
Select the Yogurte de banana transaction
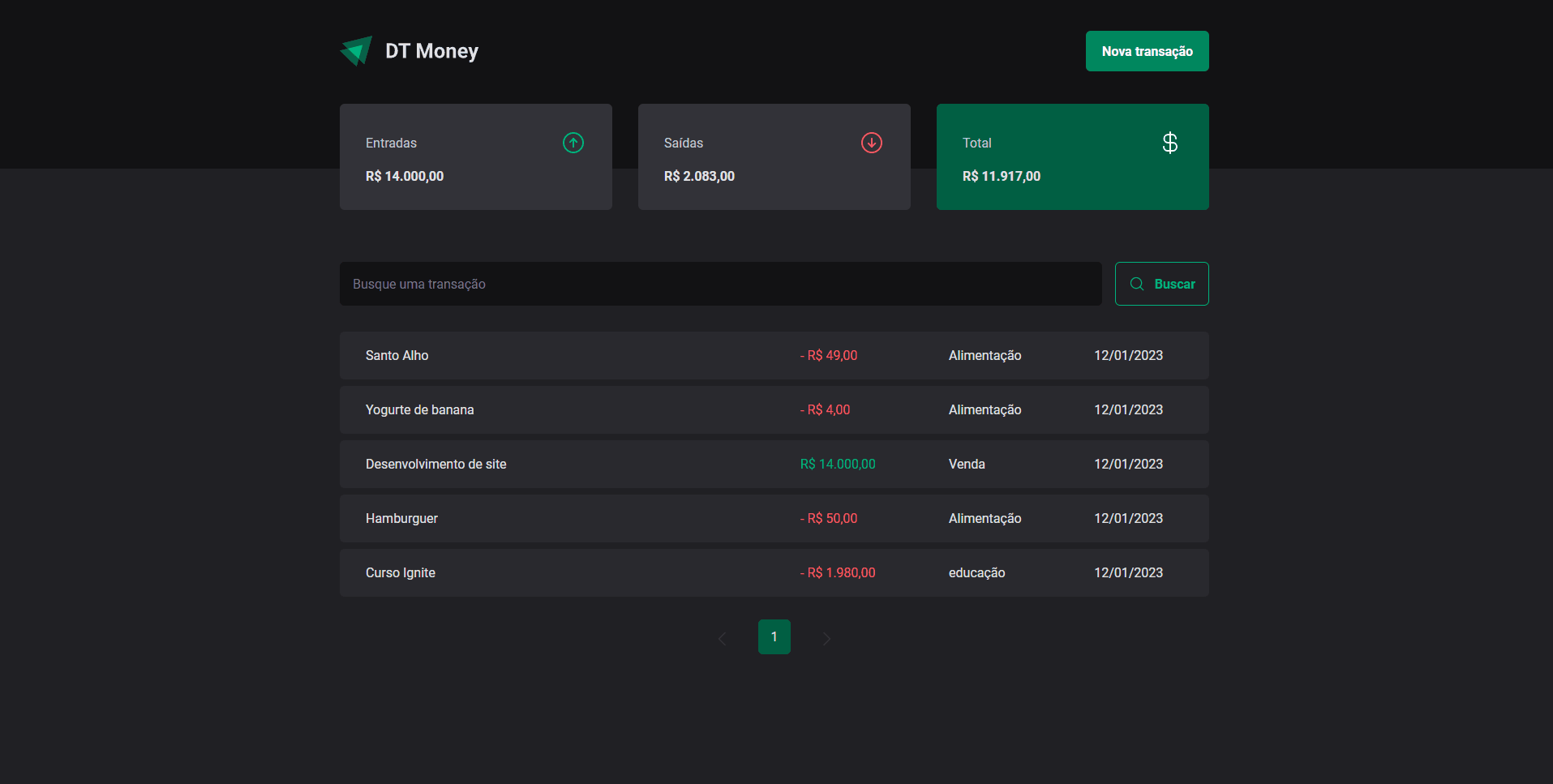tap(420, 410)
